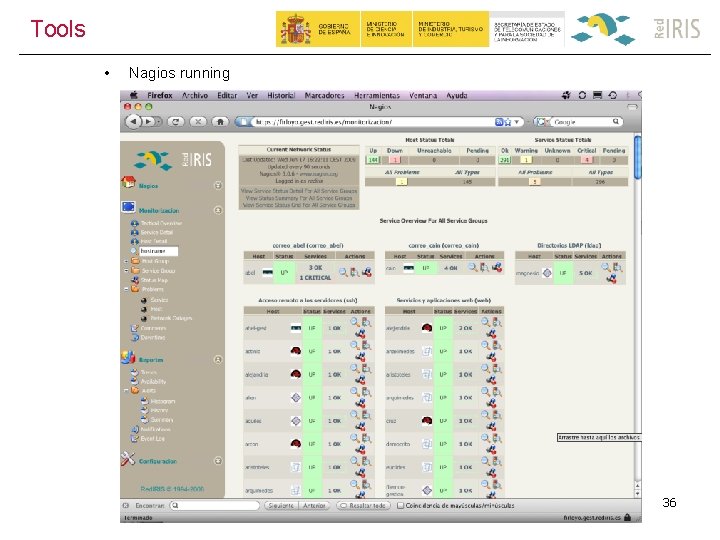
Task: Click the Firefox back arrow button
Action: 133,122
